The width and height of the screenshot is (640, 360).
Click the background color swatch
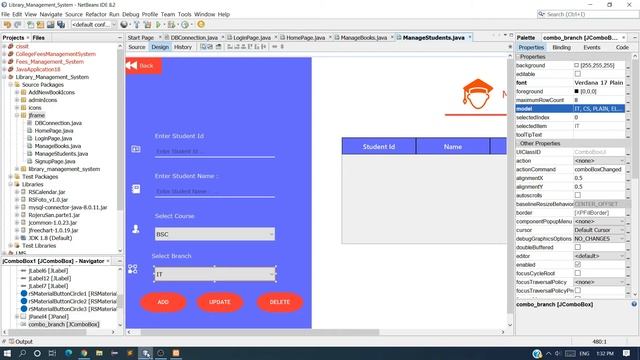[576, 65]
